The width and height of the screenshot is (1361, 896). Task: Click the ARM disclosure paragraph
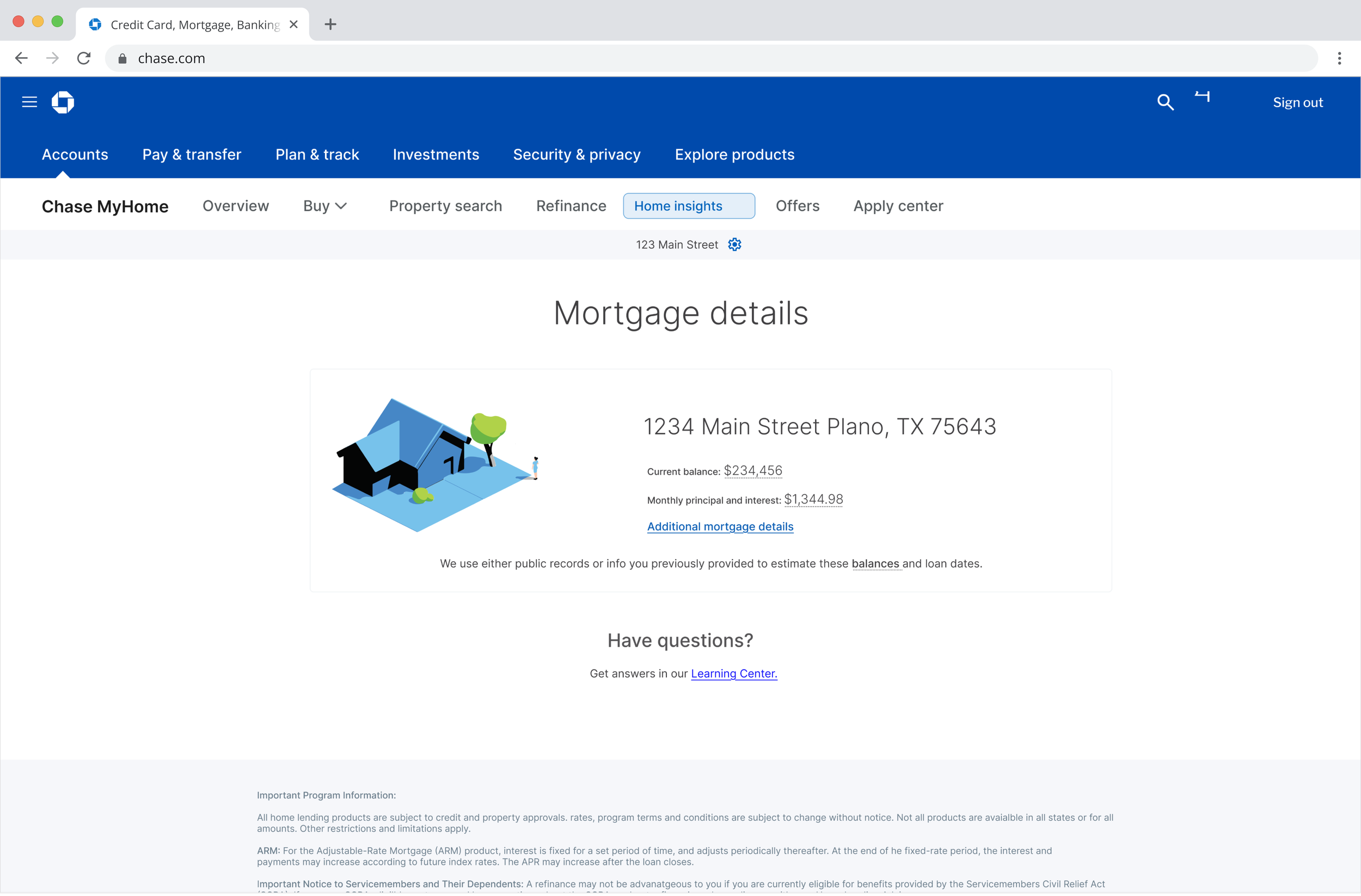pyautogui.click(x=654, y=857)
